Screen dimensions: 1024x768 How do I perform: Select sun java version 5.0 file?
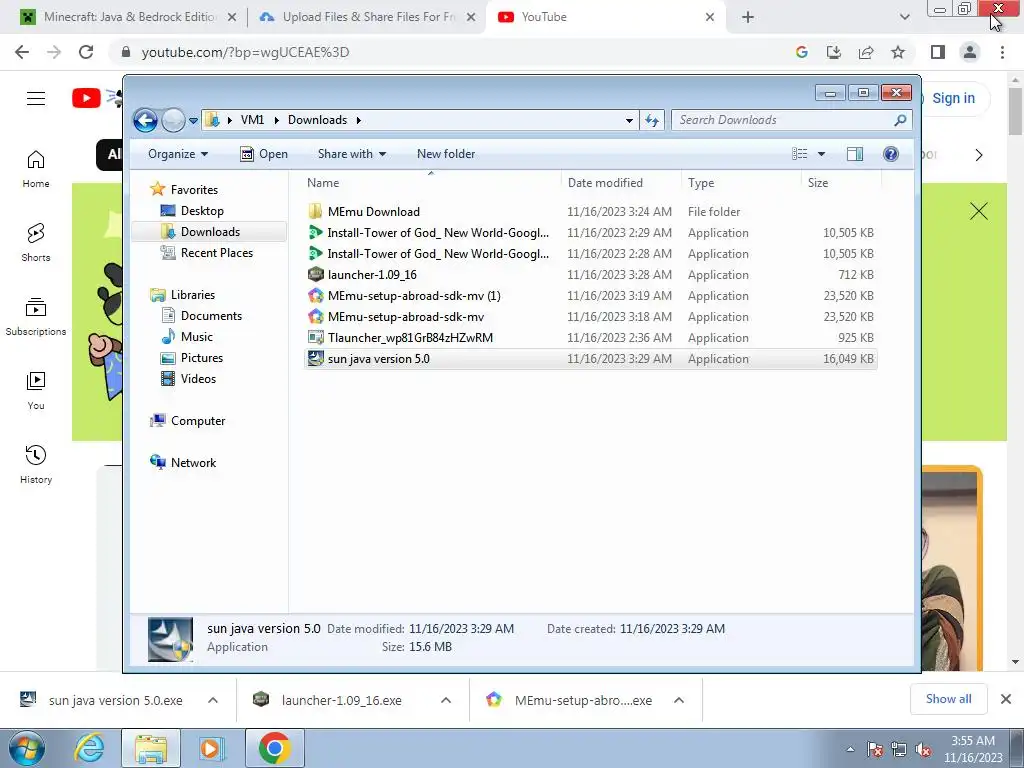[590, 359]
